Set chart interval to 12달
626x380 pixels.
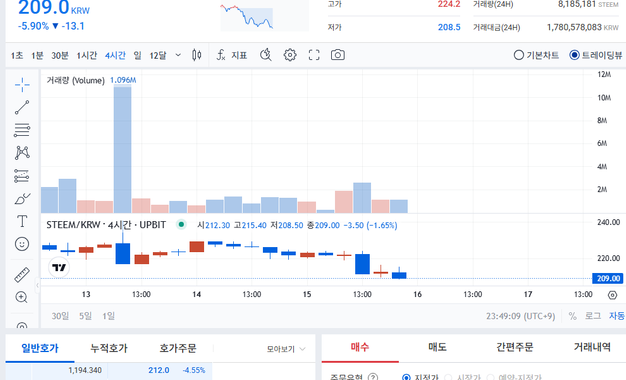pos(158,55)
